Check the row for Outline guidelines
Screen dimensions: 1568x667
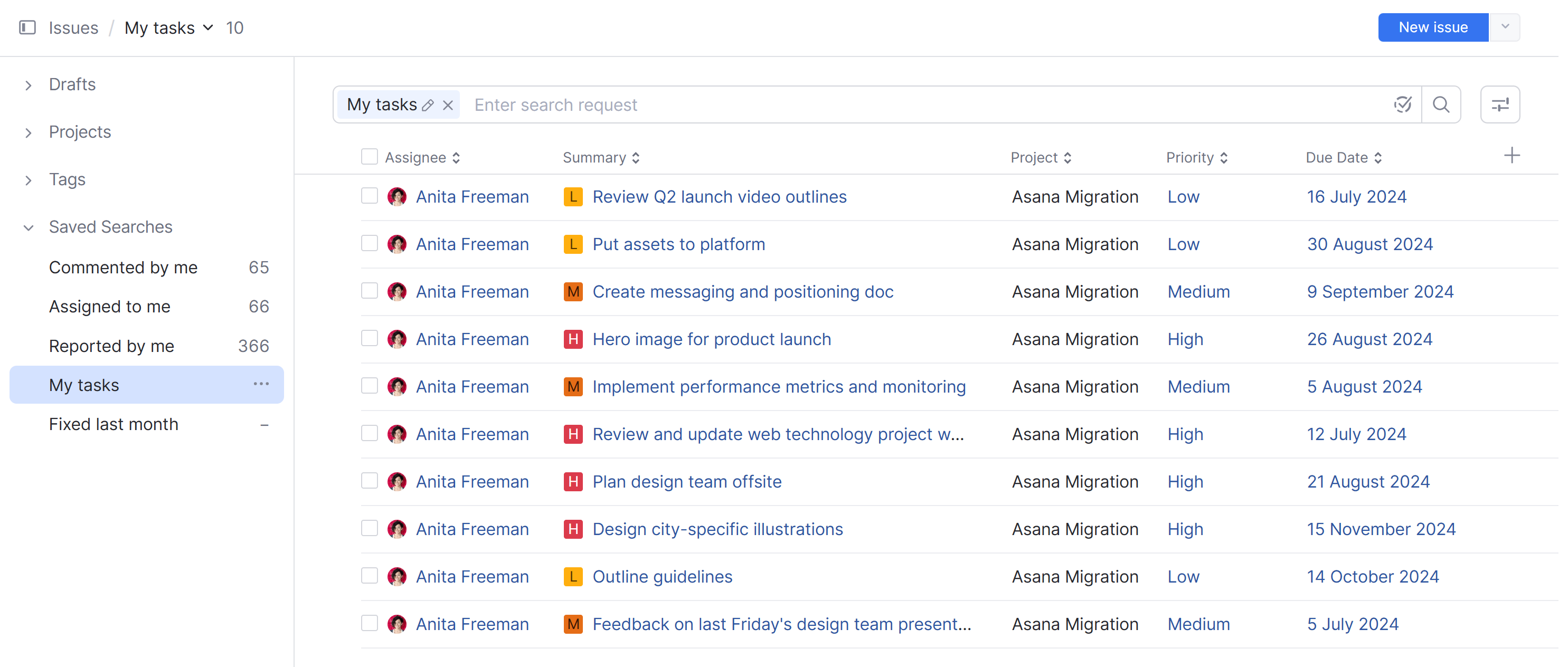370,576
